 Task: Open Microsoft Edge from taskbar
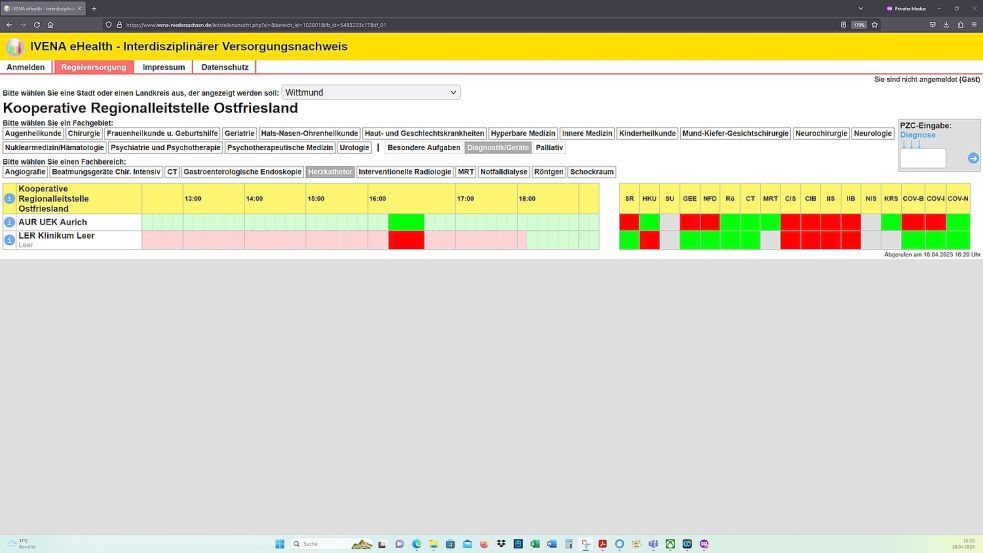pyautogui.click(x=416, y=544)
